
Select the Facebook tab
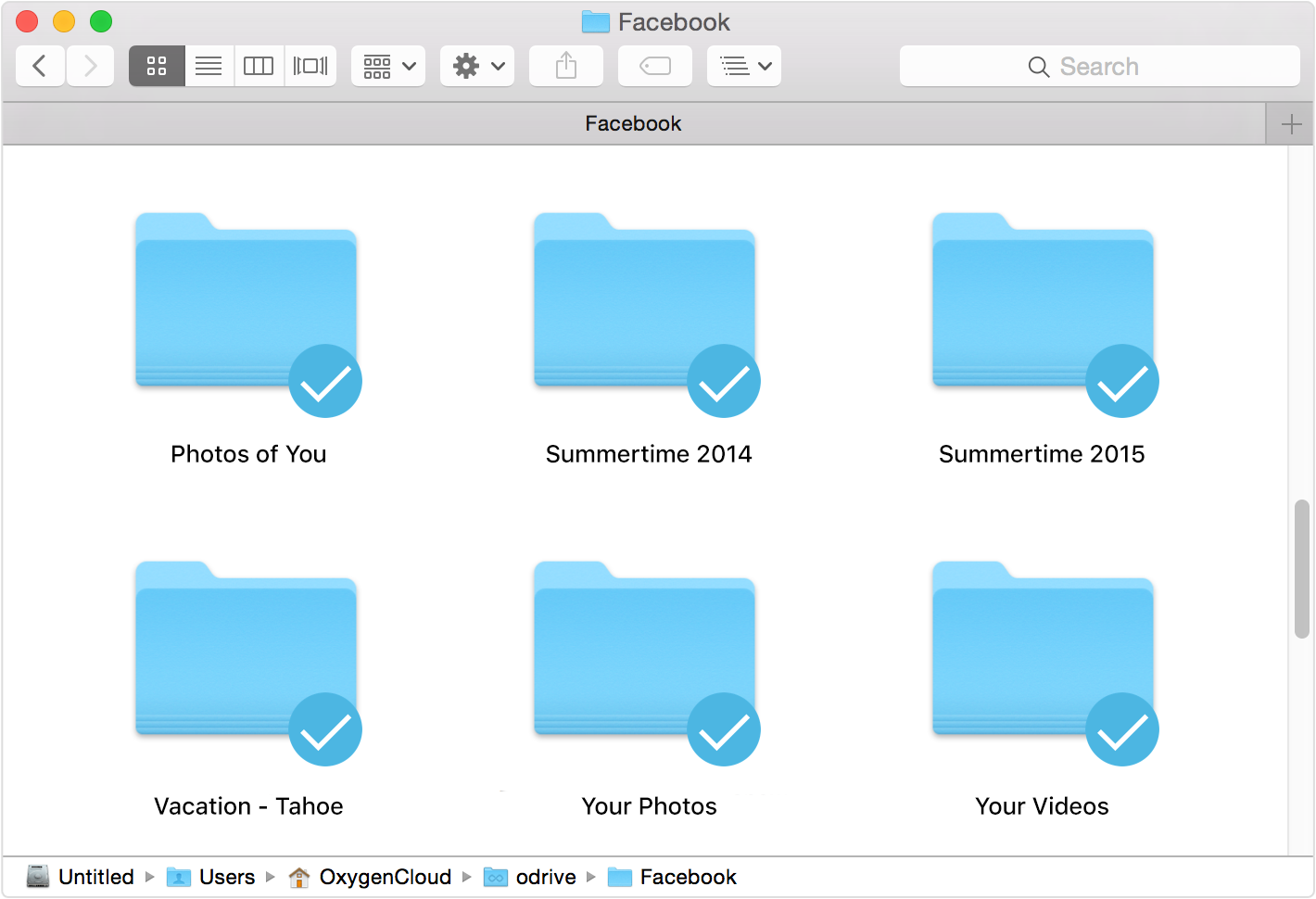click(633, 122)
